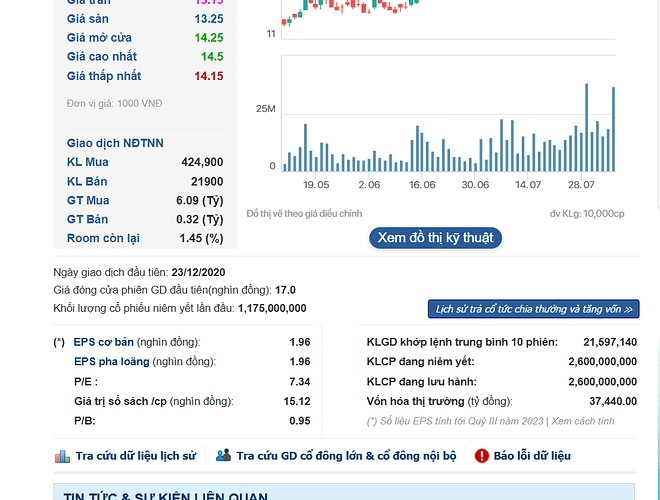
Task: Select Giá mở cửa value 14.25
Action: [x=209, y=38]
